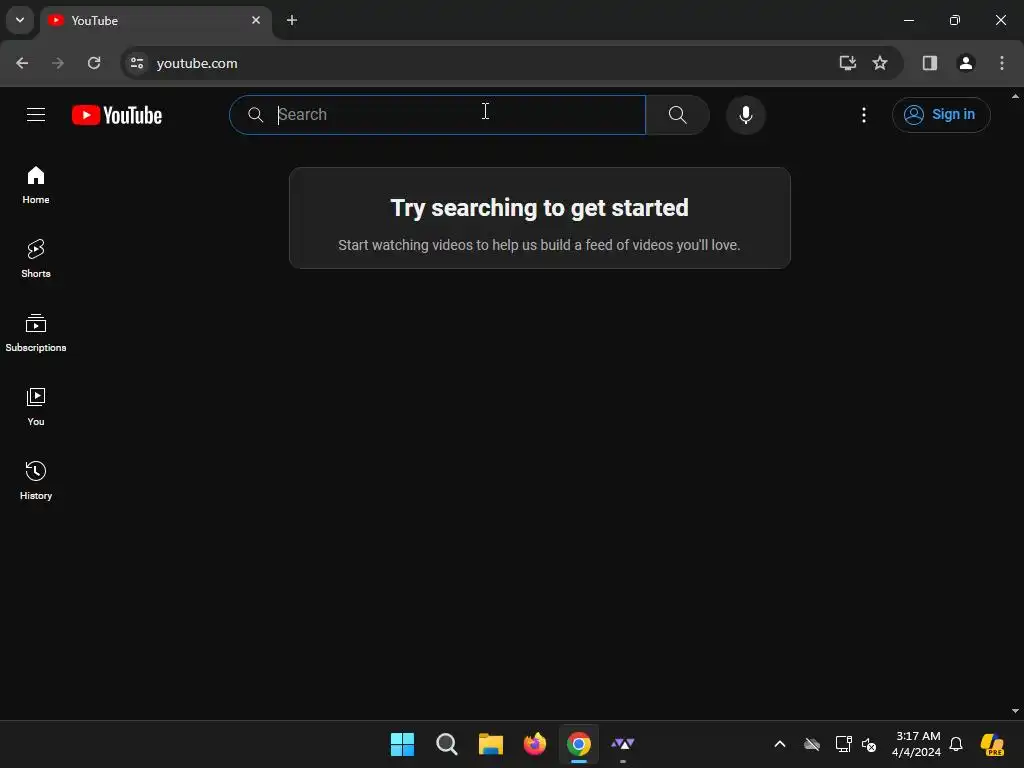
Task: Open YouTube settings three-dot menu
Action: click(863, 115)
